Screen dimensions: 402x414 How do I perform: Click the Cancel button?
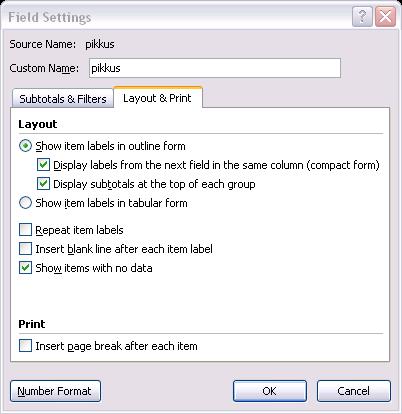(354, 391)
